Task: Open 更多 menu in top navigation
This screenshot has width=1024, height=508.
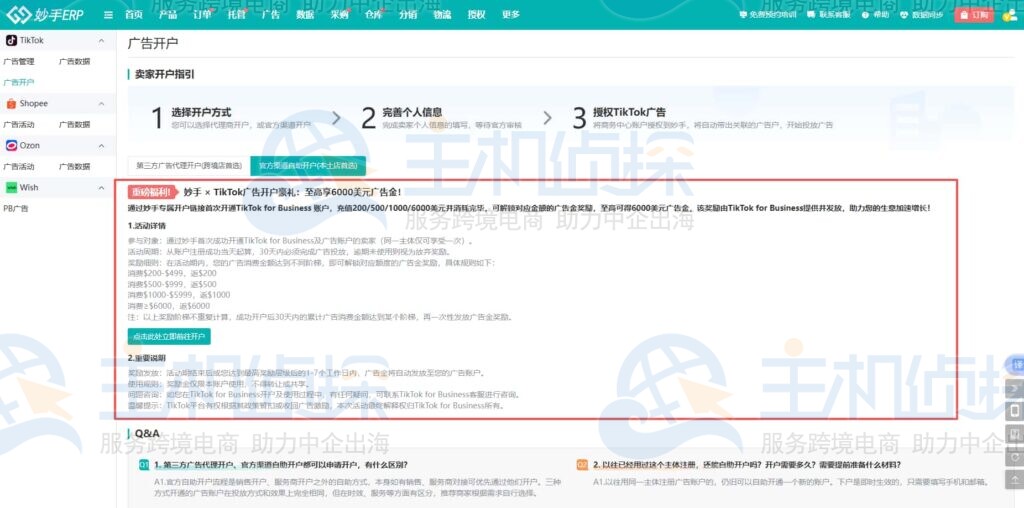Action: [511, 14]
